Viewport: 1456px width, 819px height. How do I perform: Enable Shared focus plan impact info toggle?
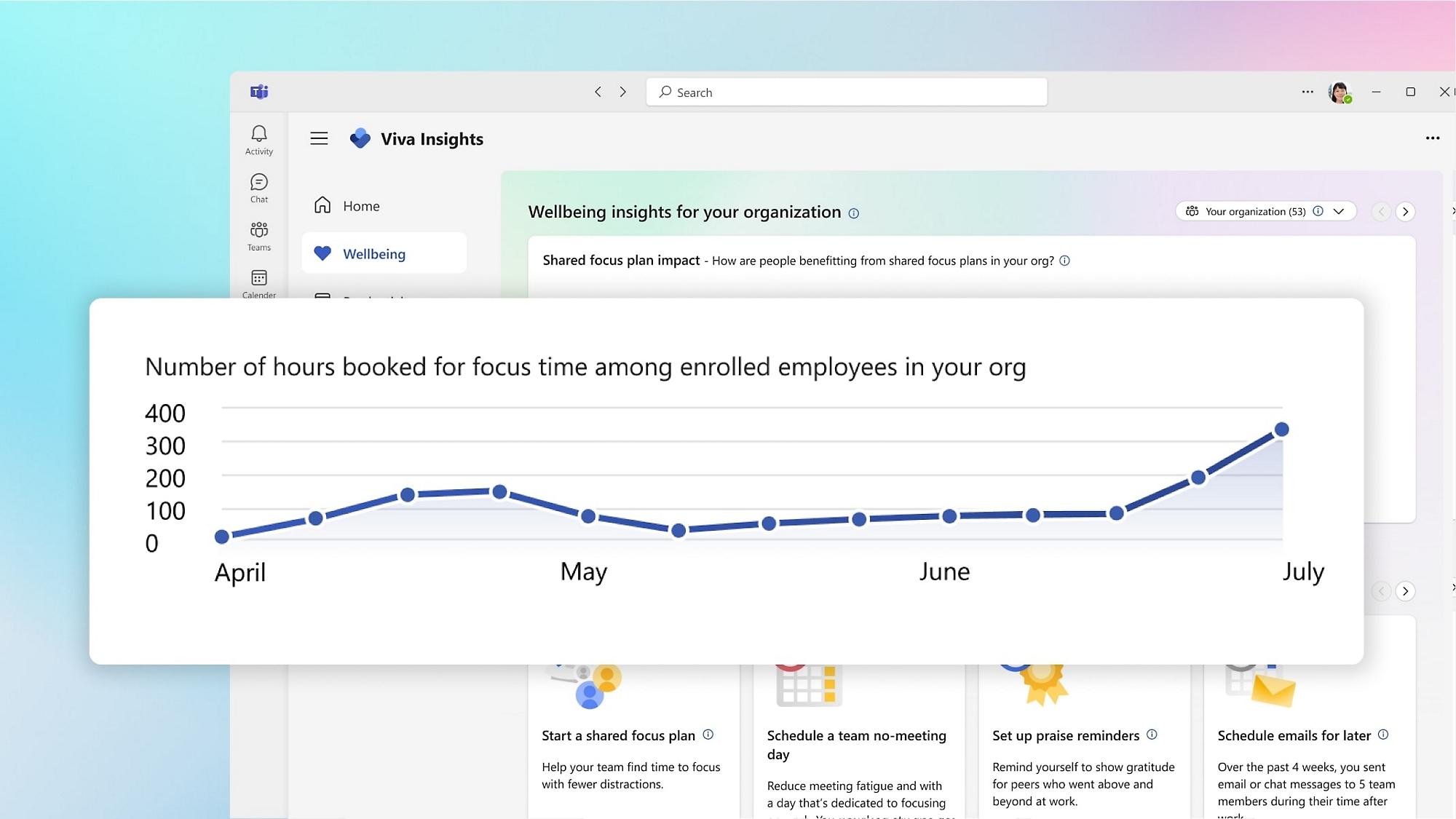[x=1064, y=260]
